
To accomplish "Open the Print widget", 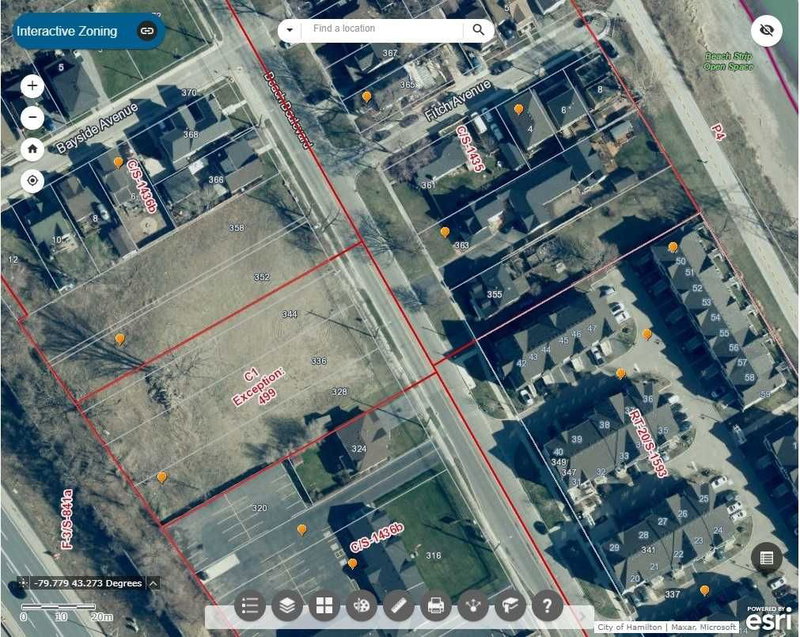I will pos(435,605).
